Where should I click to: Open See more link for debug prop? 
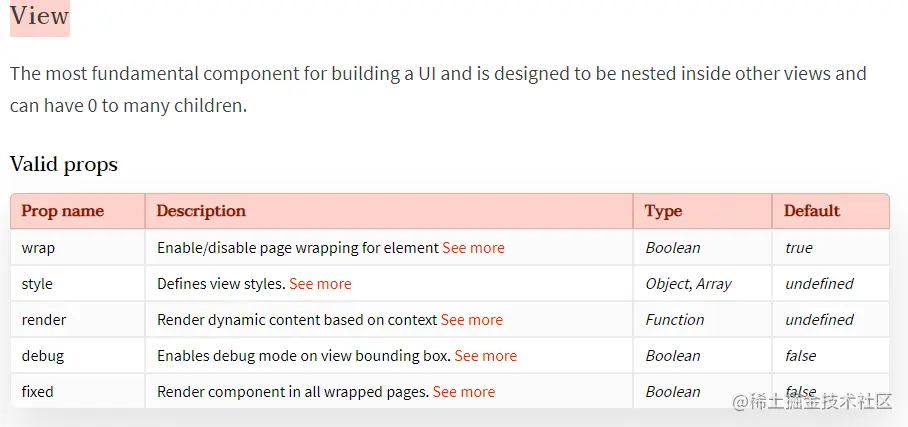485,356
